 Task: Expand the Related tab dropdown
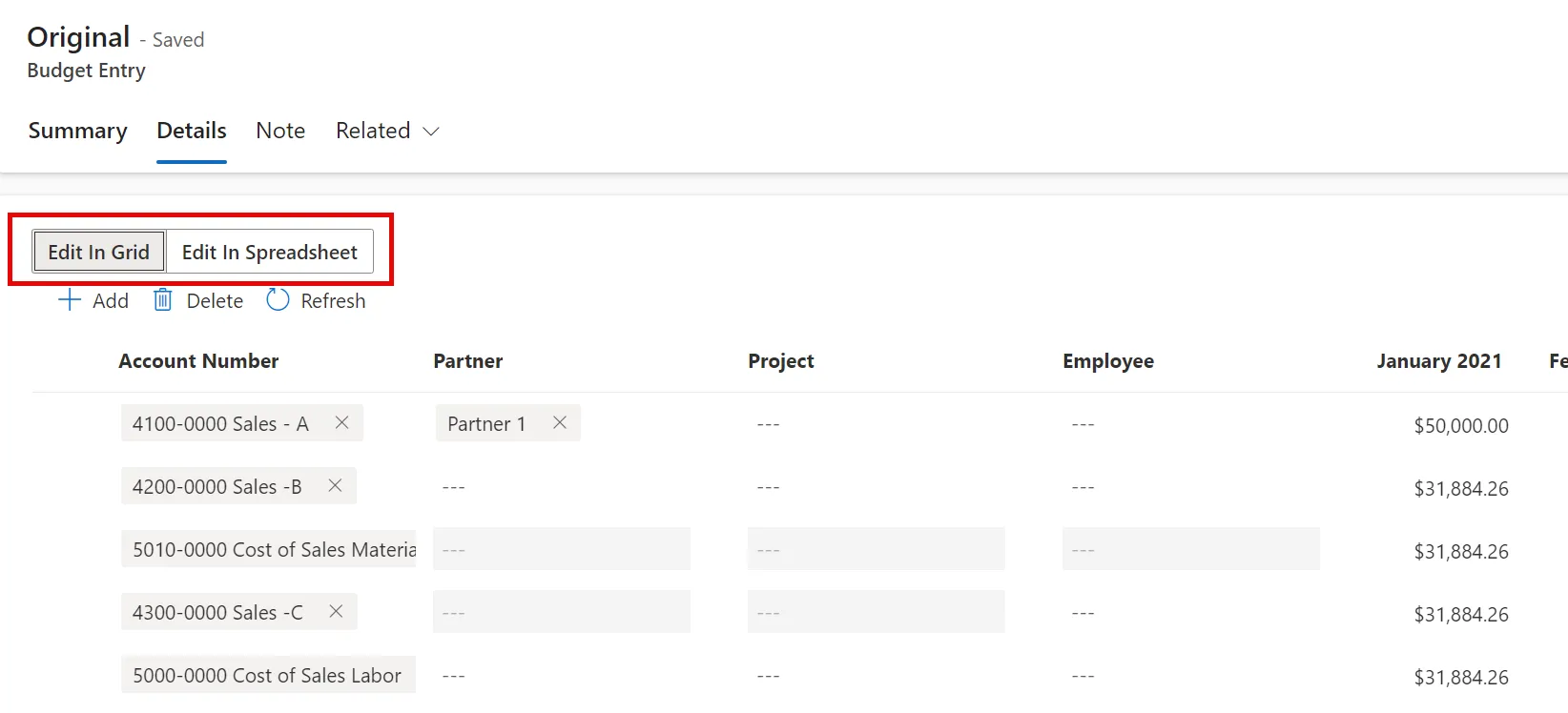pyautogui.click(x=431, y=132)
